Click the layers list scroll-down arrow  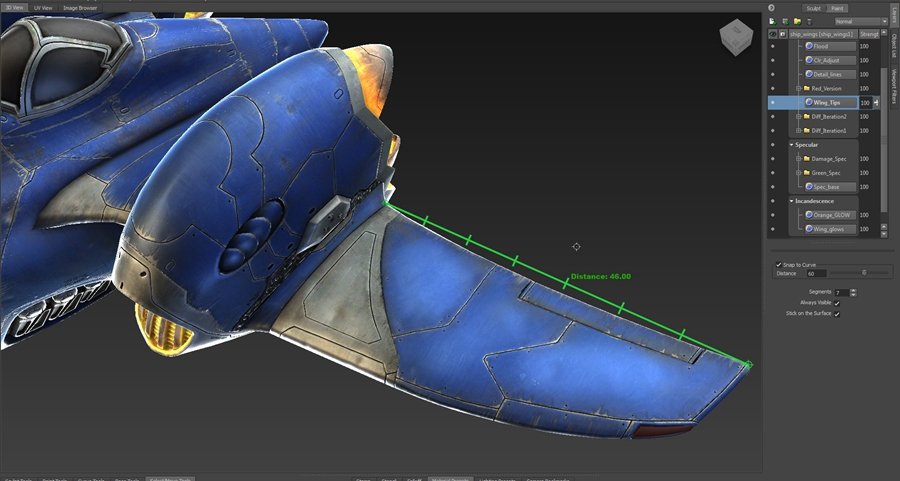(884, 234)
